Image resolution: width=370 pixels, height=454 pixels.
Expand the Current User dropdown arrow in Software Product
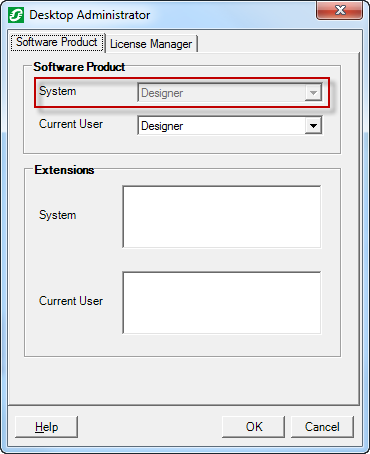pyautogui.click(x=313, y=126)
